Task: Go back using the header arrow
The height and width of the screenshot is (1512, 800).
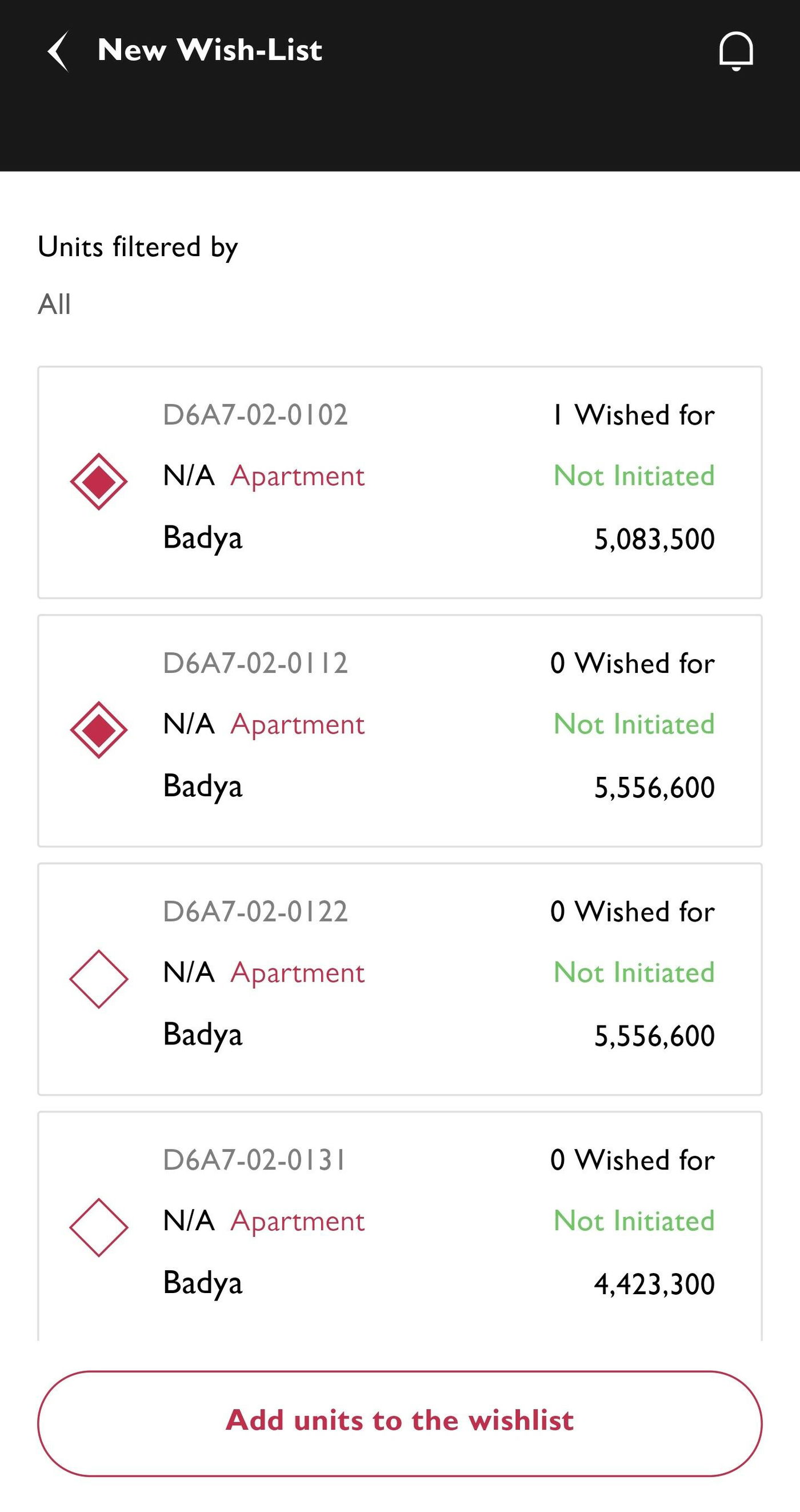Action: [58, 51]
